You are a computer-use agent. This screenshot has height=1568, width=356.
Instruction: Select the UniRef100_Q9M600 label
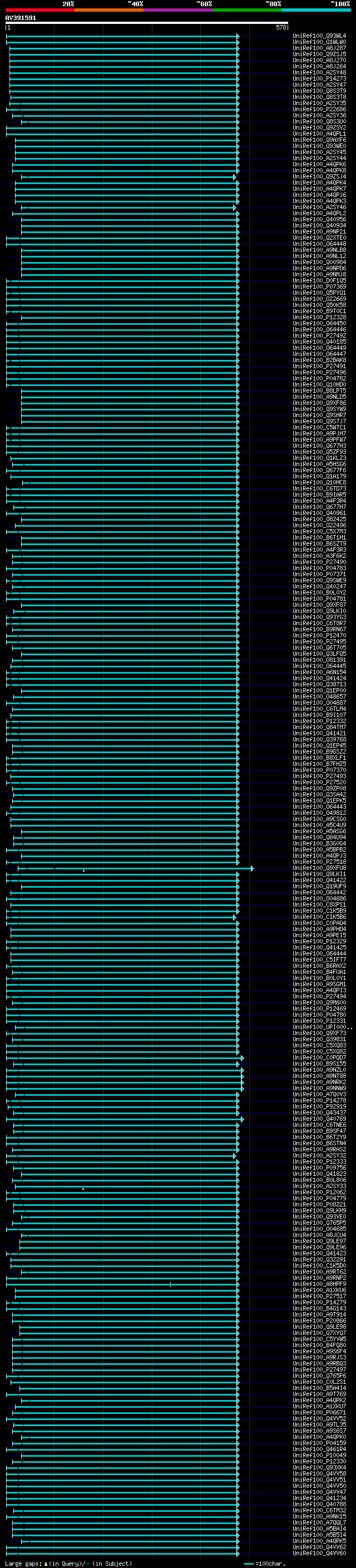[319, 1003]
